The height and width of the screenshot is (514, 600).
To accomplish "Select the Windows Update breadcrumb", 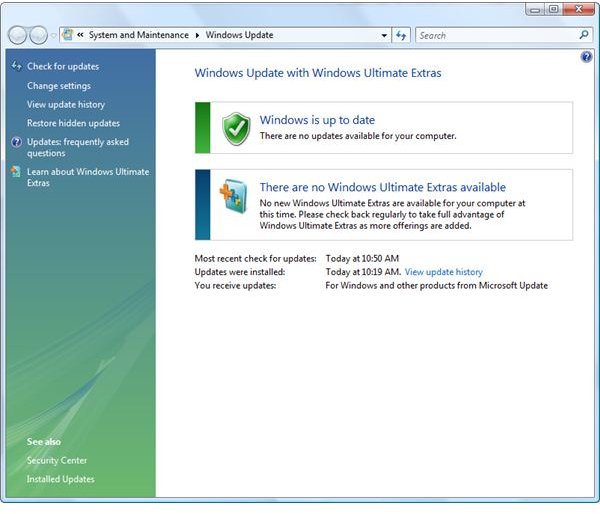I will [240, 35].
